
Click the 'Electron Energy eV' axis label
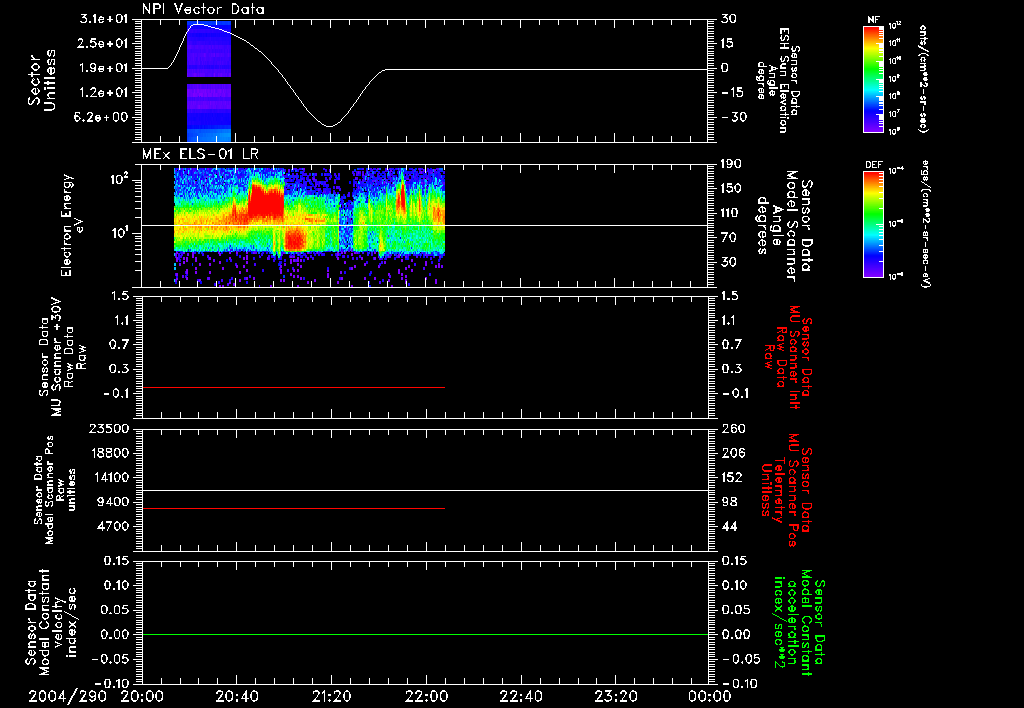(x=72, y=225)
